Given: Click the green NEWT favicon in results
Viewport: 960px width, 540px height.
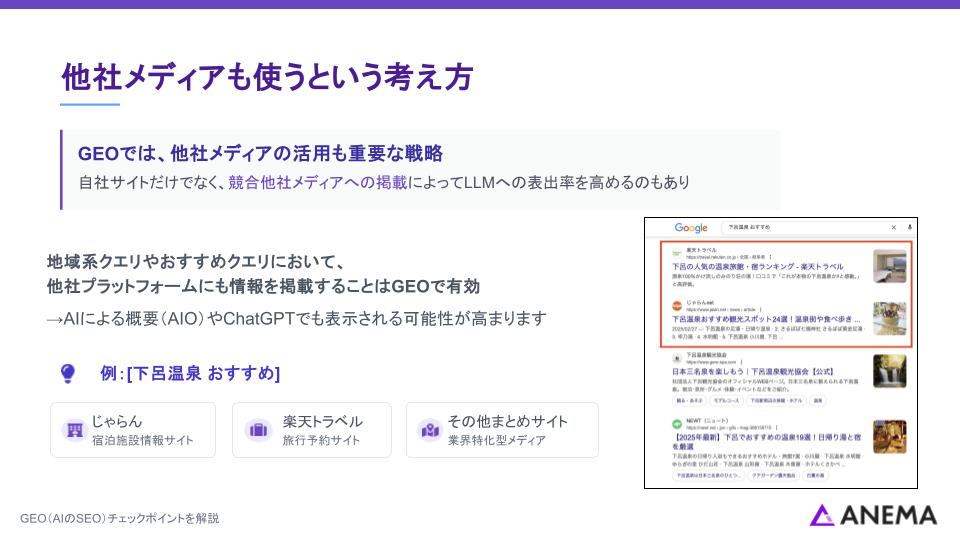Looking at the screenshot, I should tap(677, 422).
